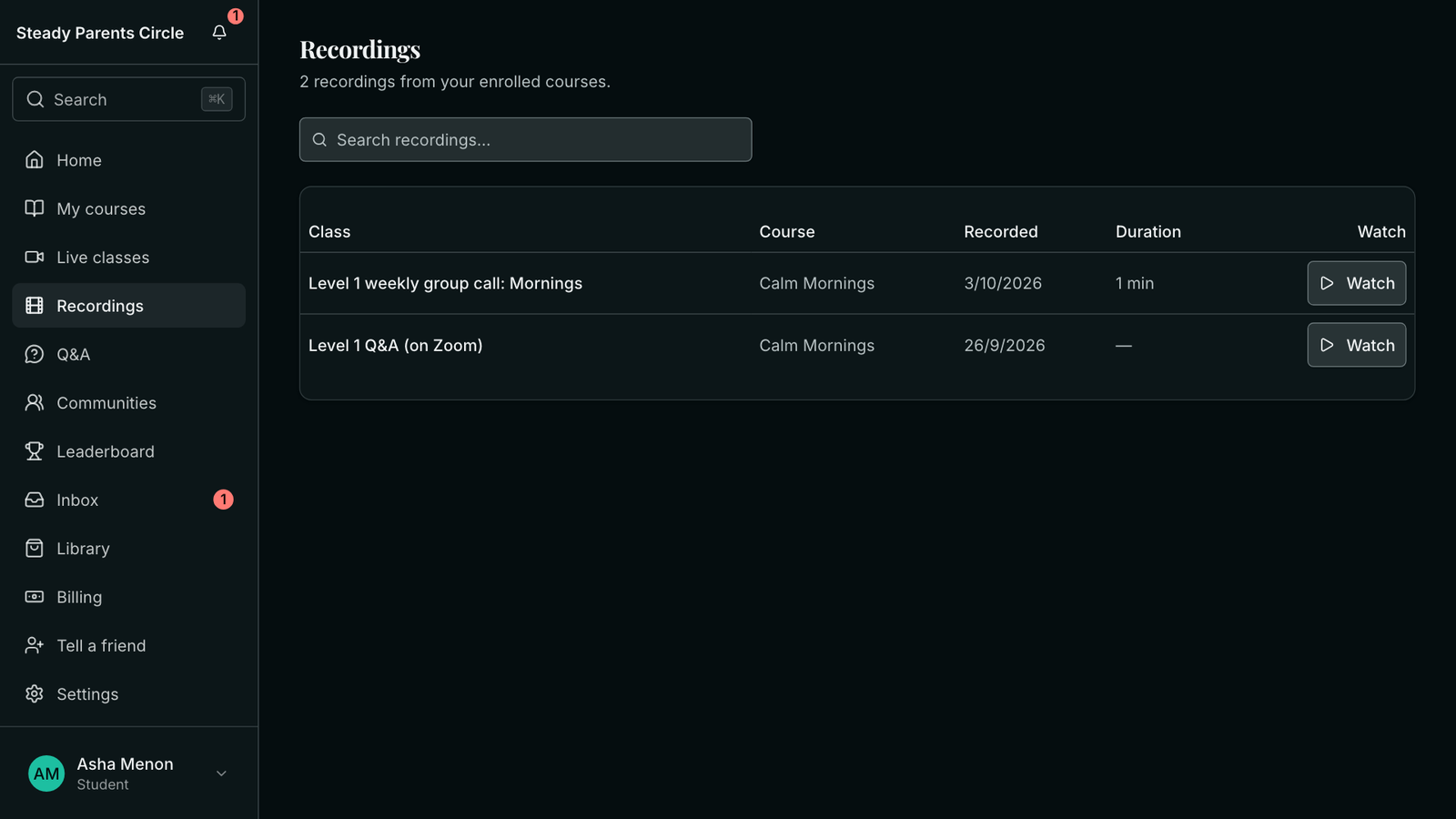Open the Library page
Screen dimensions: 1456x819
pyautogui.click(x=129, y=548)
